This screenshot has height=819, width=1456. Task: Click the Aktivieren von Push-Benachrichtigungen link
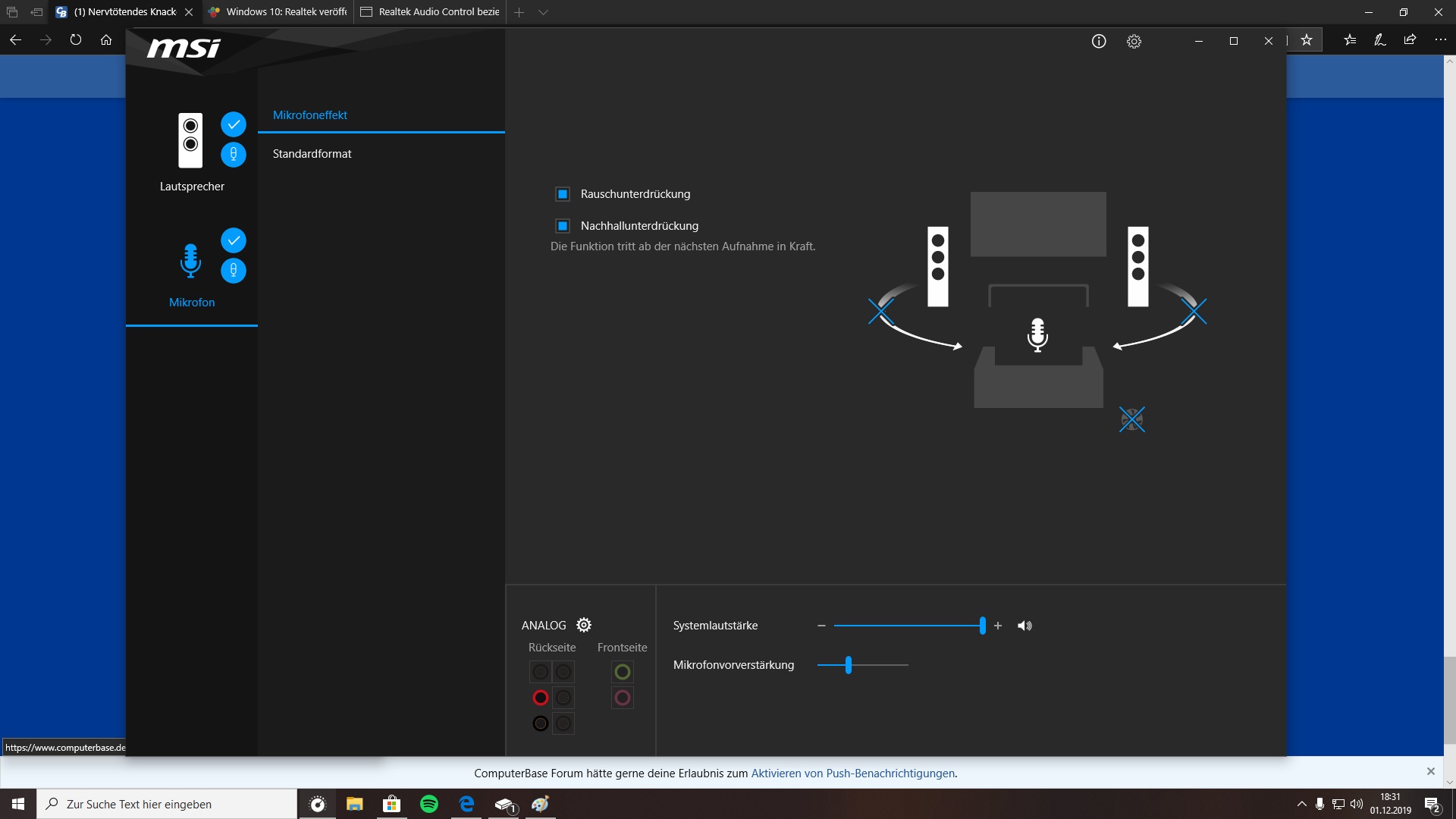pos(852,773)
